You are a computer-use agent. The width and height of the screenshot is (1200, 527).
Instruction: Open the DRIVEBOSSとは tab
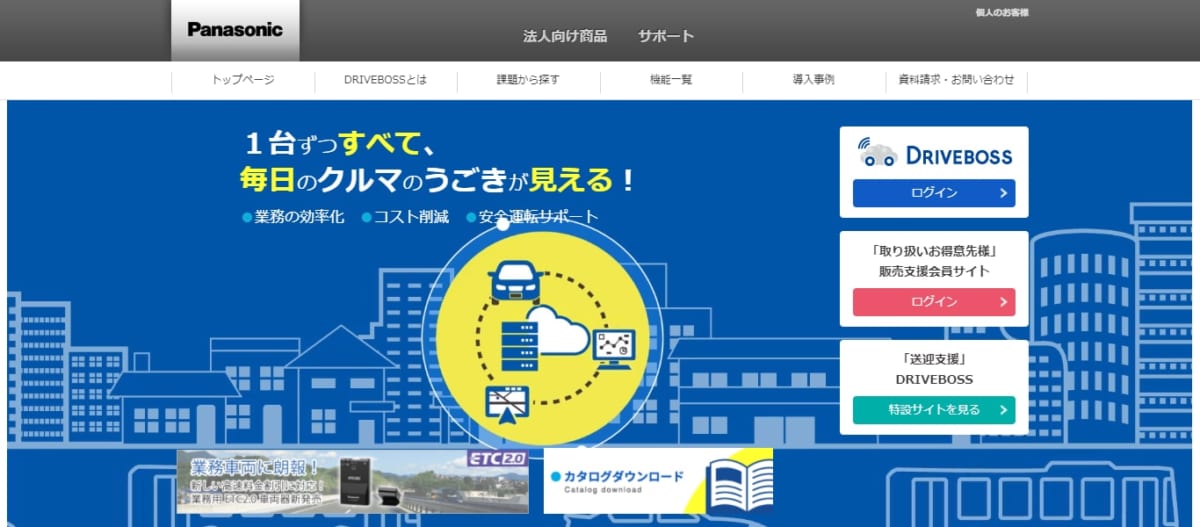pos(385,80)
